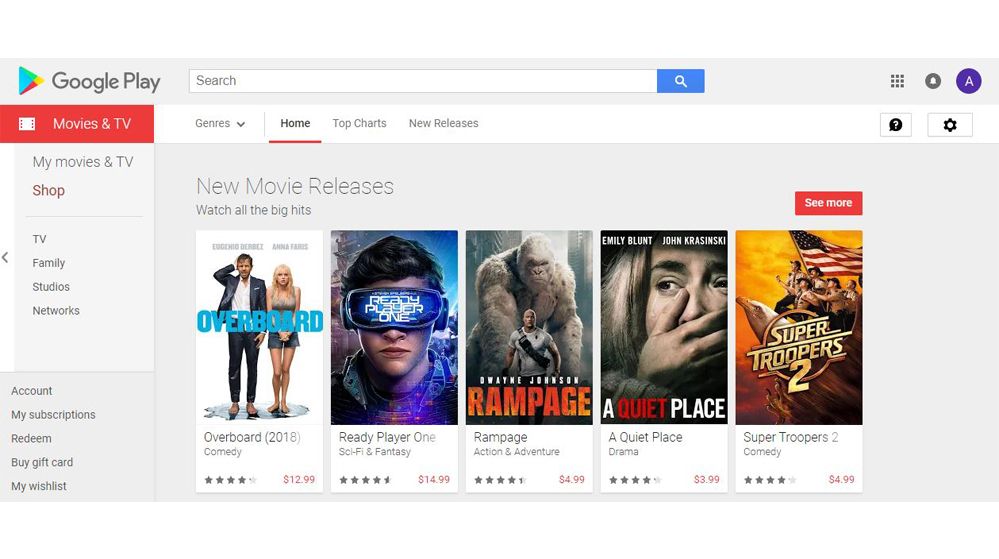This screenshot has width=999, height=559.
Task: Open the Google apps grid icon
Action: coord(897,81)
